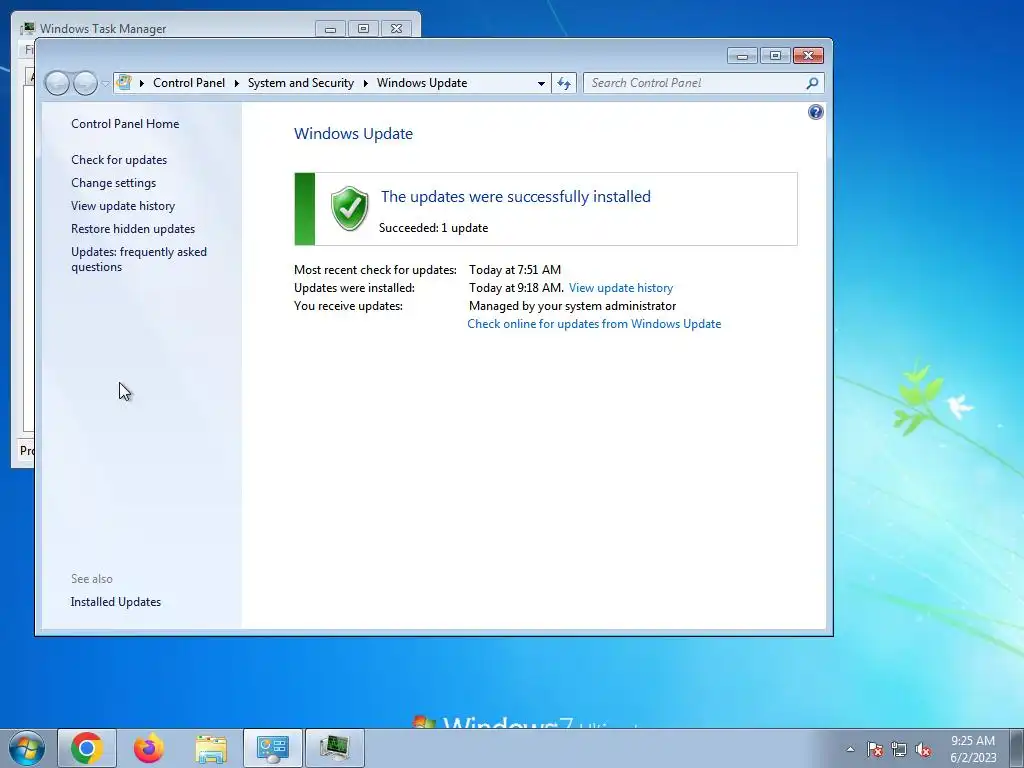Viewport: 1024px width, 768px height.
Task: Expand the address bar history dropdown
Action: 541,84
